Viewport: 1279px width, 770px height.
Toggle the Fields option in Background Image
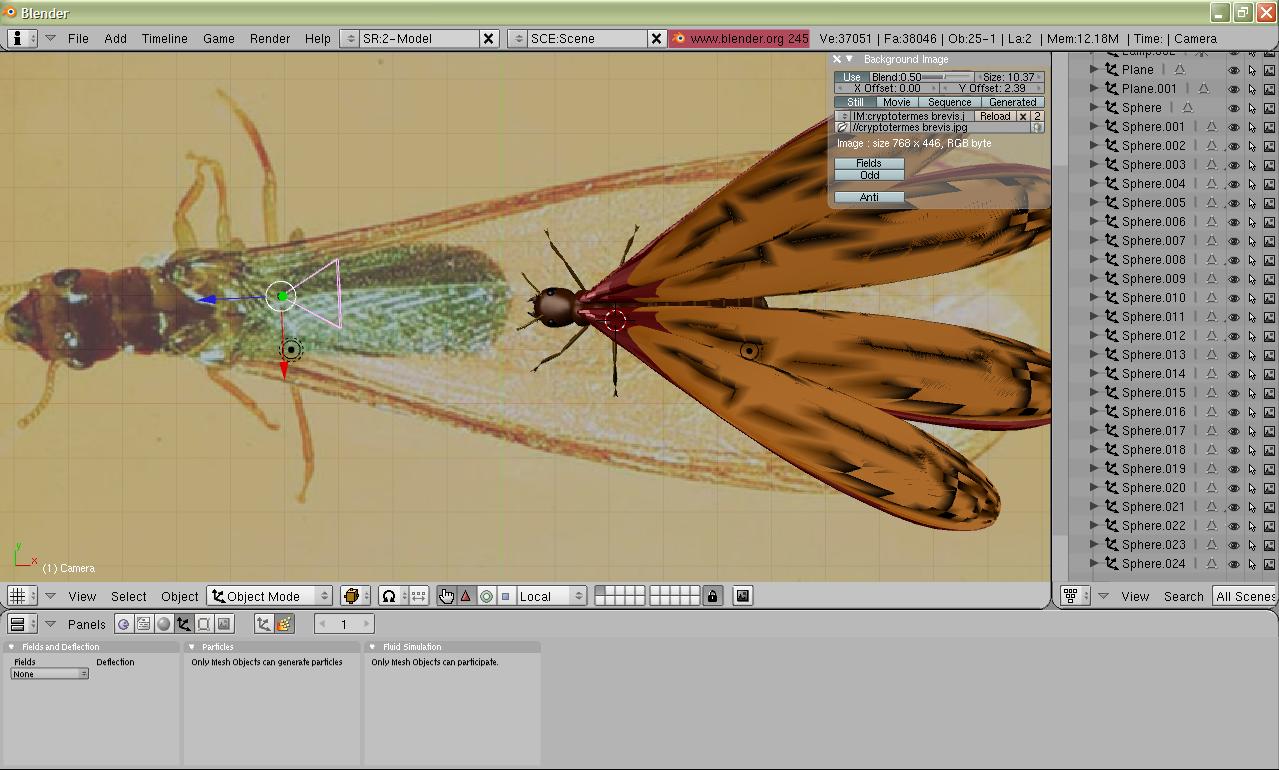[x=869, y=163]
